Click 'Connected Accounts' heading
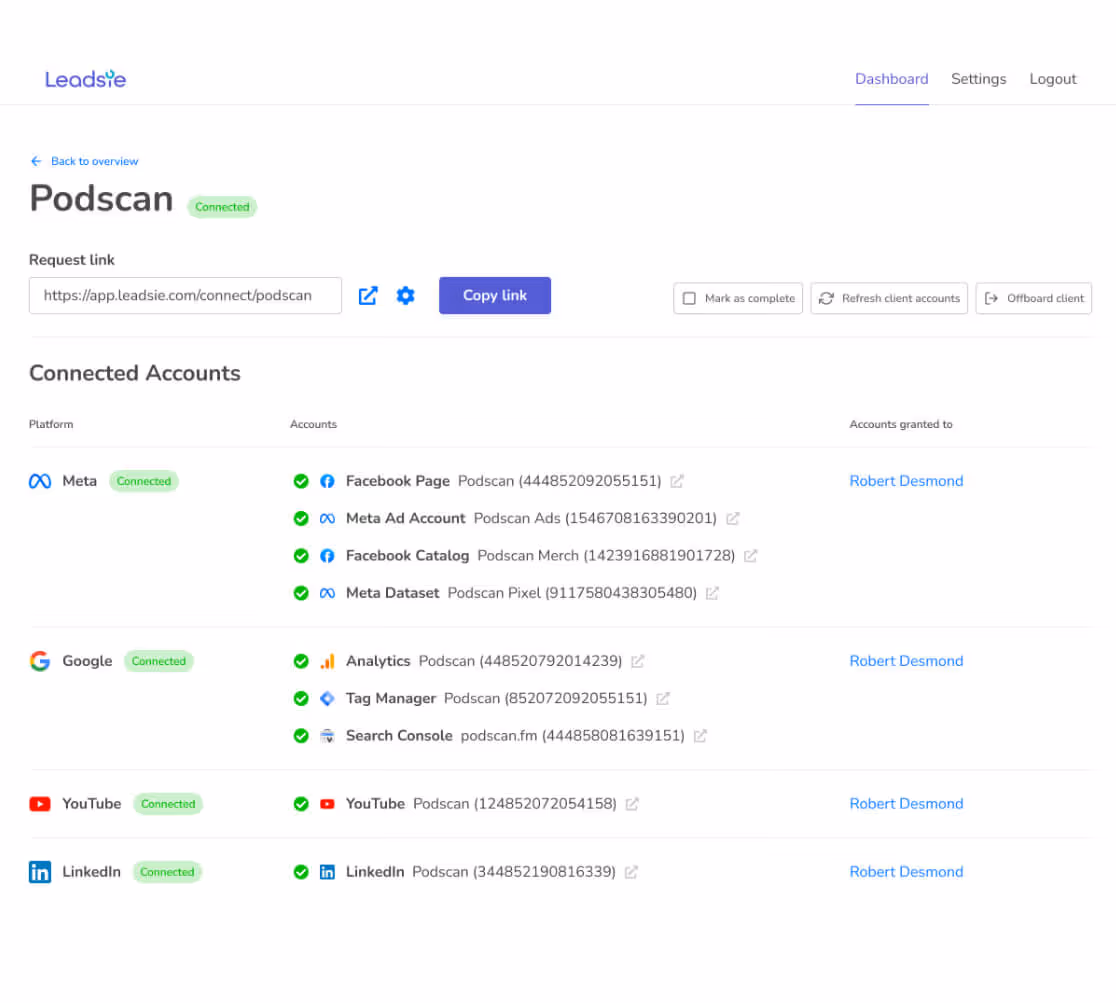 click(x=135, y=373)
